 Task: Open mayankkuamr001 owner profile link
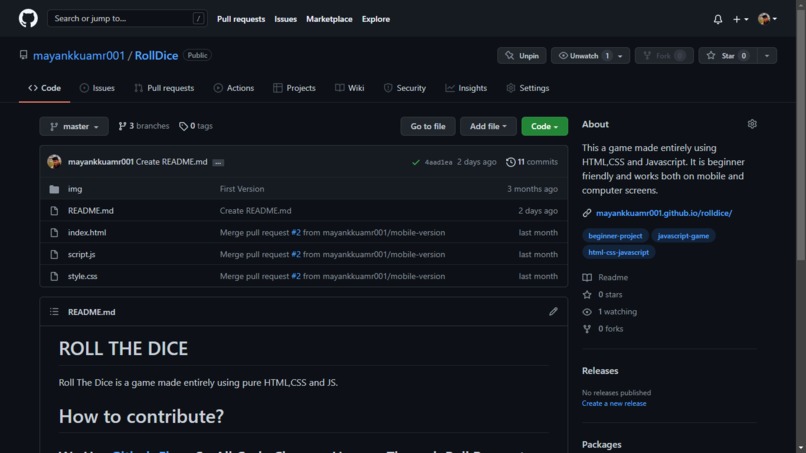pos(79,56)
